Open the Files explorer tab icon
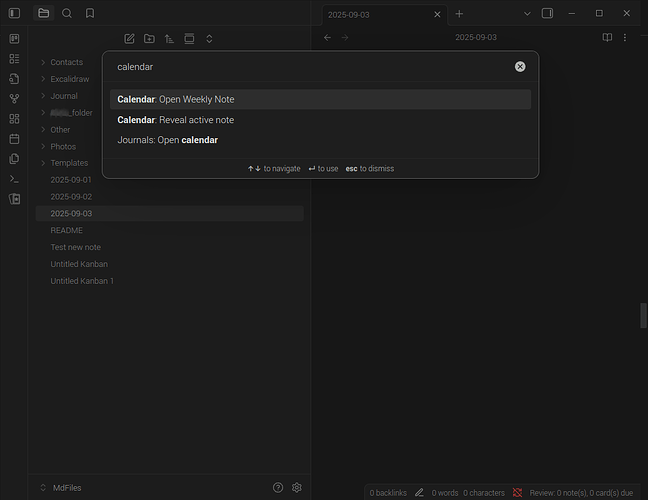 pos(43,13)
